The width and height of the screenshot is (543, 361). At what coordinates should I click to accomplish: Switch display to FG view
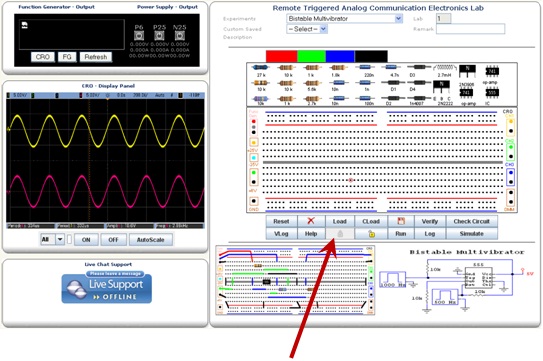(67, 57)
